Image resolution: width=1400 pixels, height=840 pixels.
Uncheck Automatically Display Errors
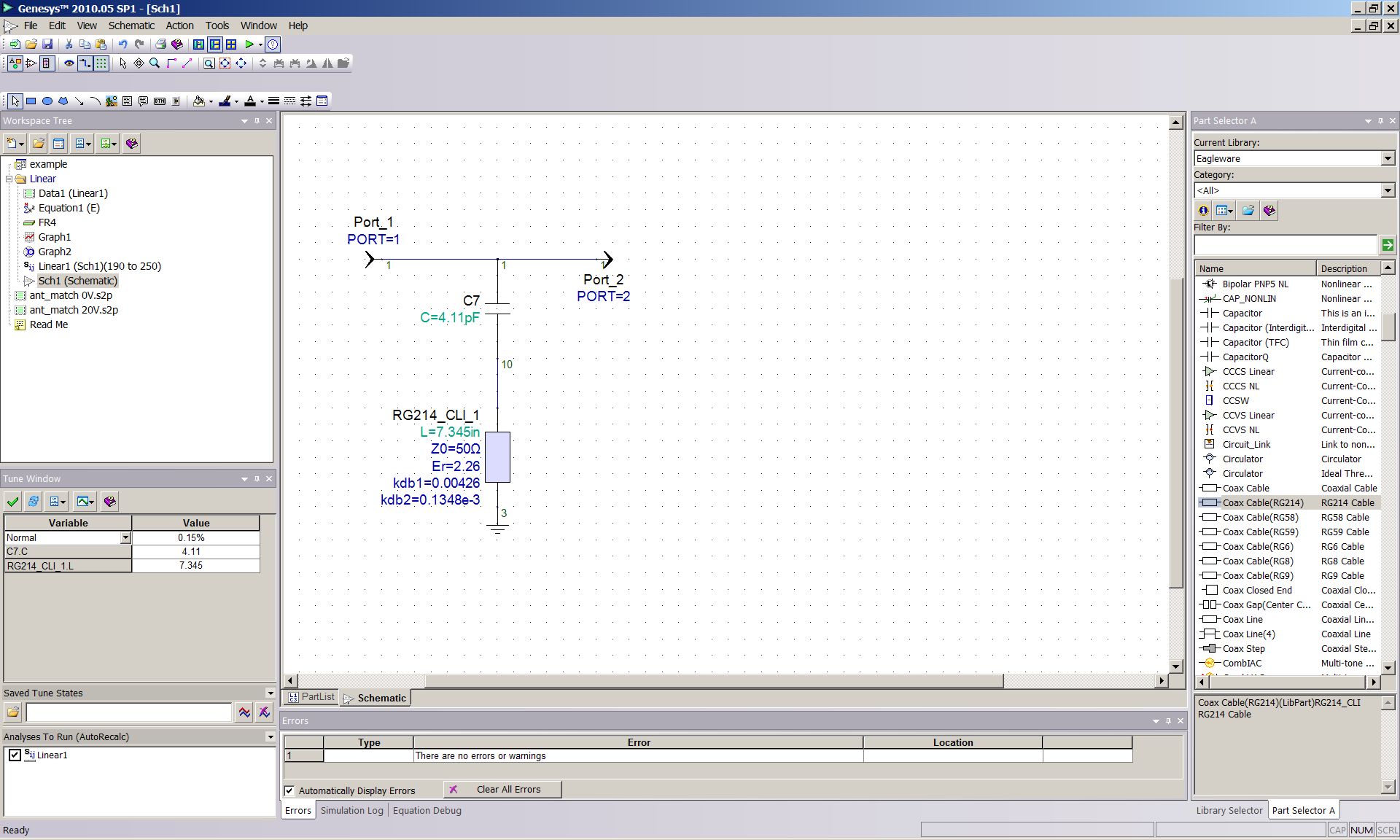pos(289,790)
